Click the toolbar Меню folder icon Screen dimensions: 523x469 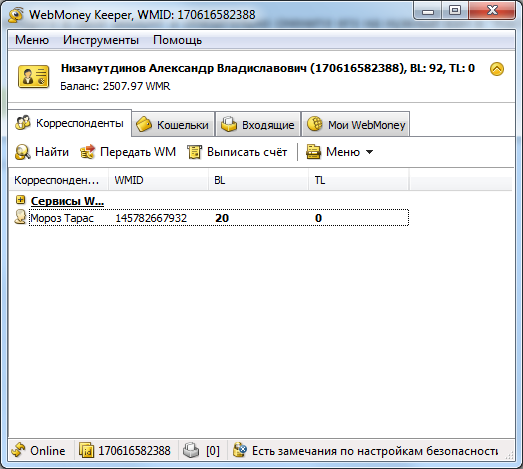coord(313,152)
